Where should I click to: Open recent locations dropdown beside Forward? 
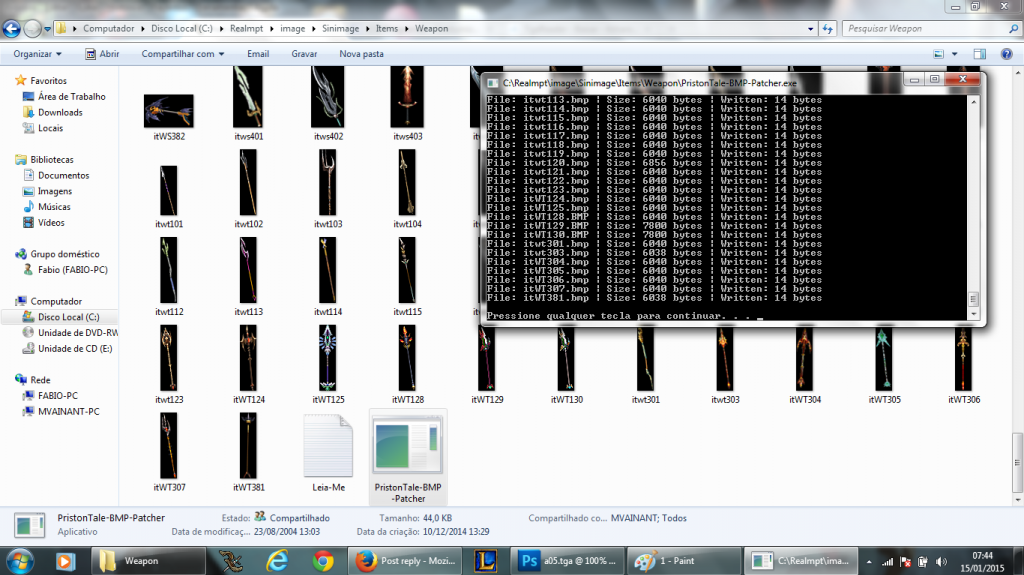click(x=47, y=29)
